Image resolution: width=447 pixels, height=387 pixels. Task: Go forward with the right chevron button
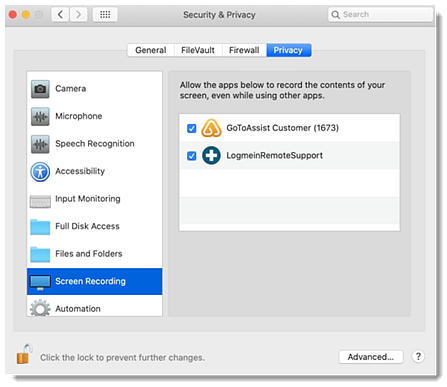click(x=78, y=14)
